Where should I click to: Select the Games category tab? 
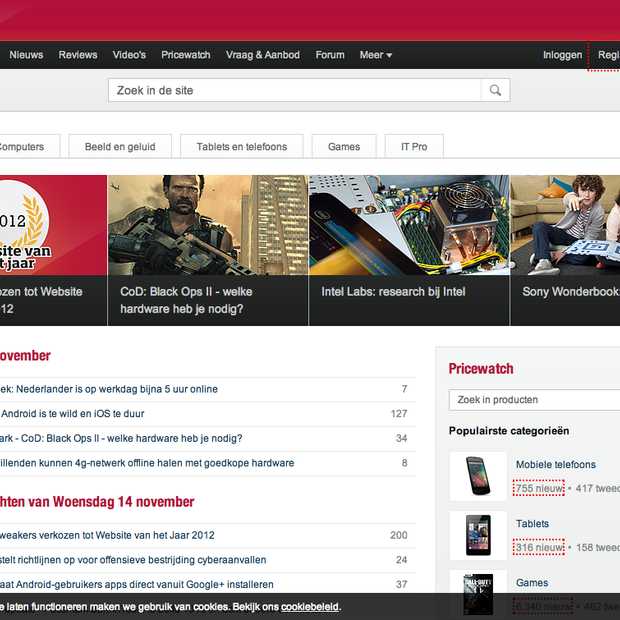click(x=344, y=147)
